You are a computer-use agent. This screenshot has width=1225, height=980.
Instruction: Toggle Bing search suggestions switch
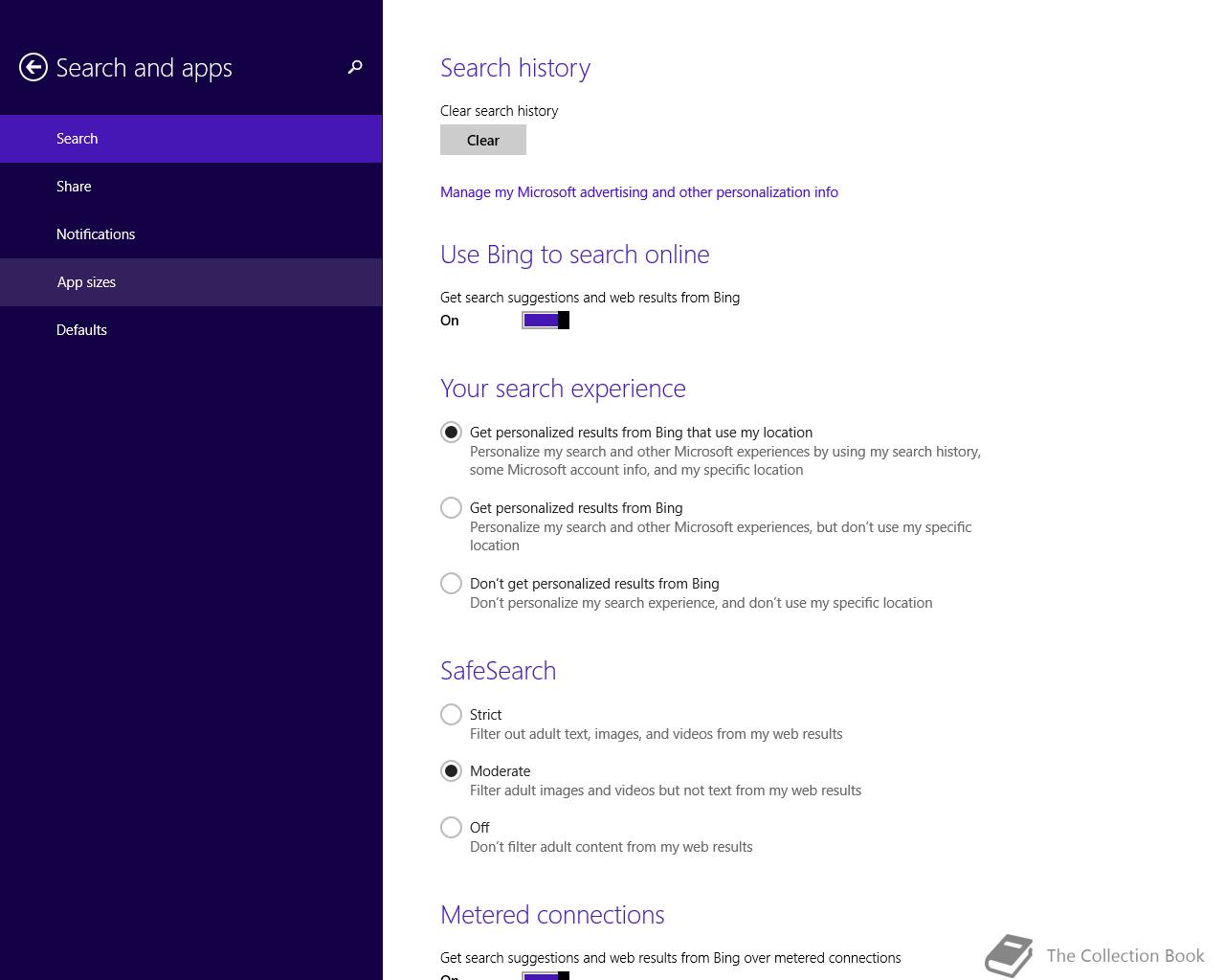pos(546,321)
